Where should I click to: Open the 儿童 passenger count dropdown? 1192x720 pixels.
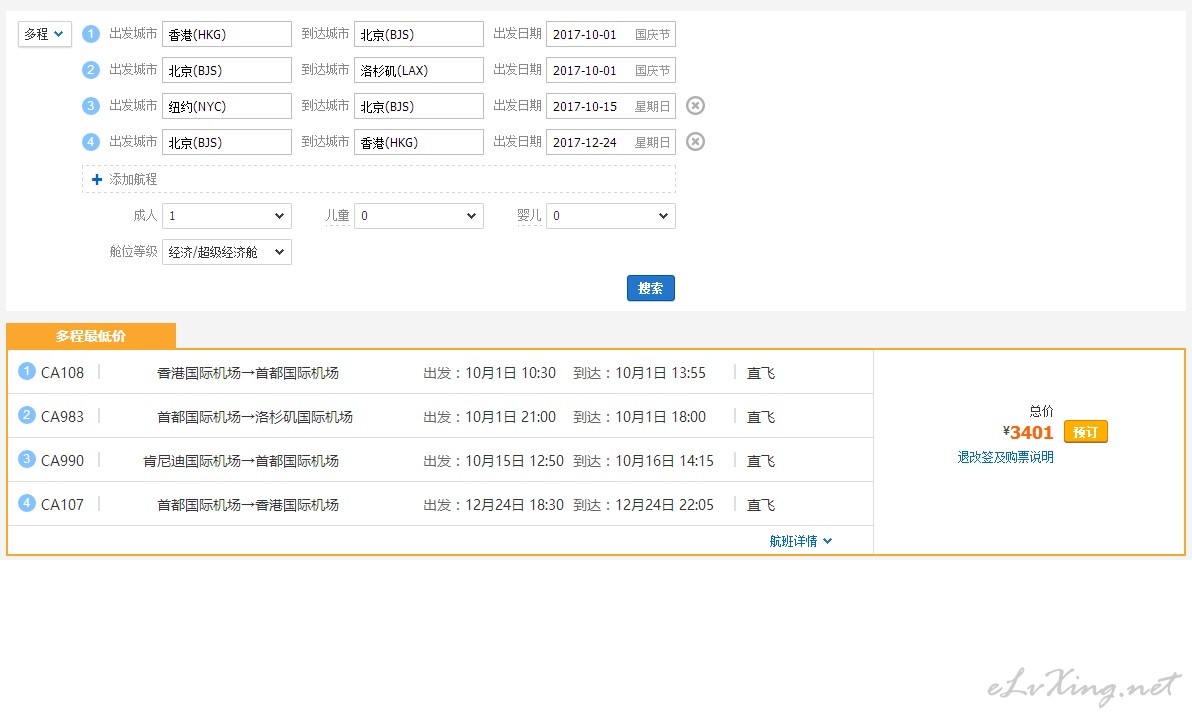pos(419,216)
